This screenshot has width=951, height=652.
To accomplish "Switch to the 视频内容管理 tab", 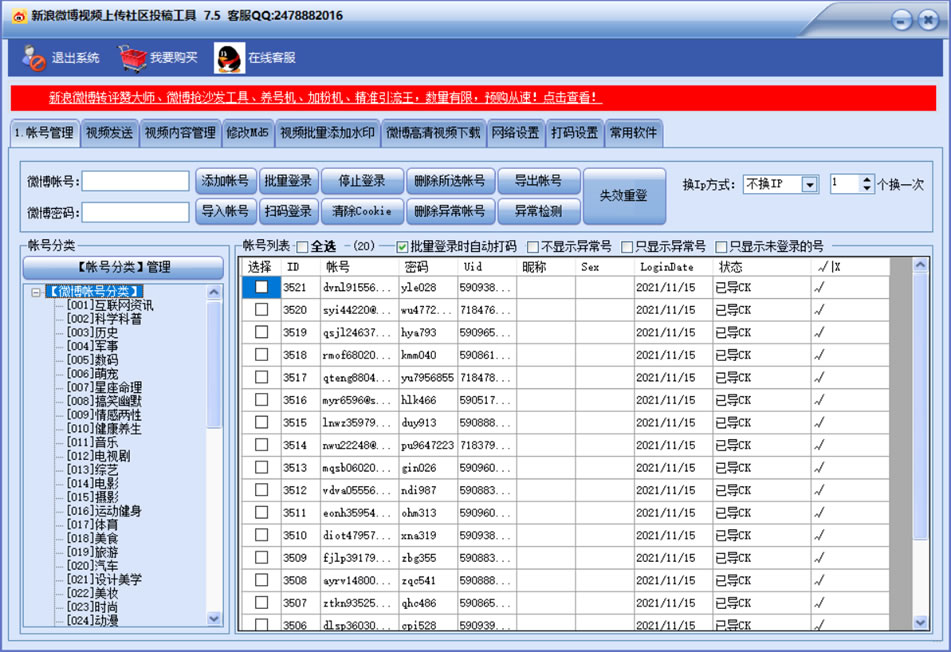I will (180, 133).
